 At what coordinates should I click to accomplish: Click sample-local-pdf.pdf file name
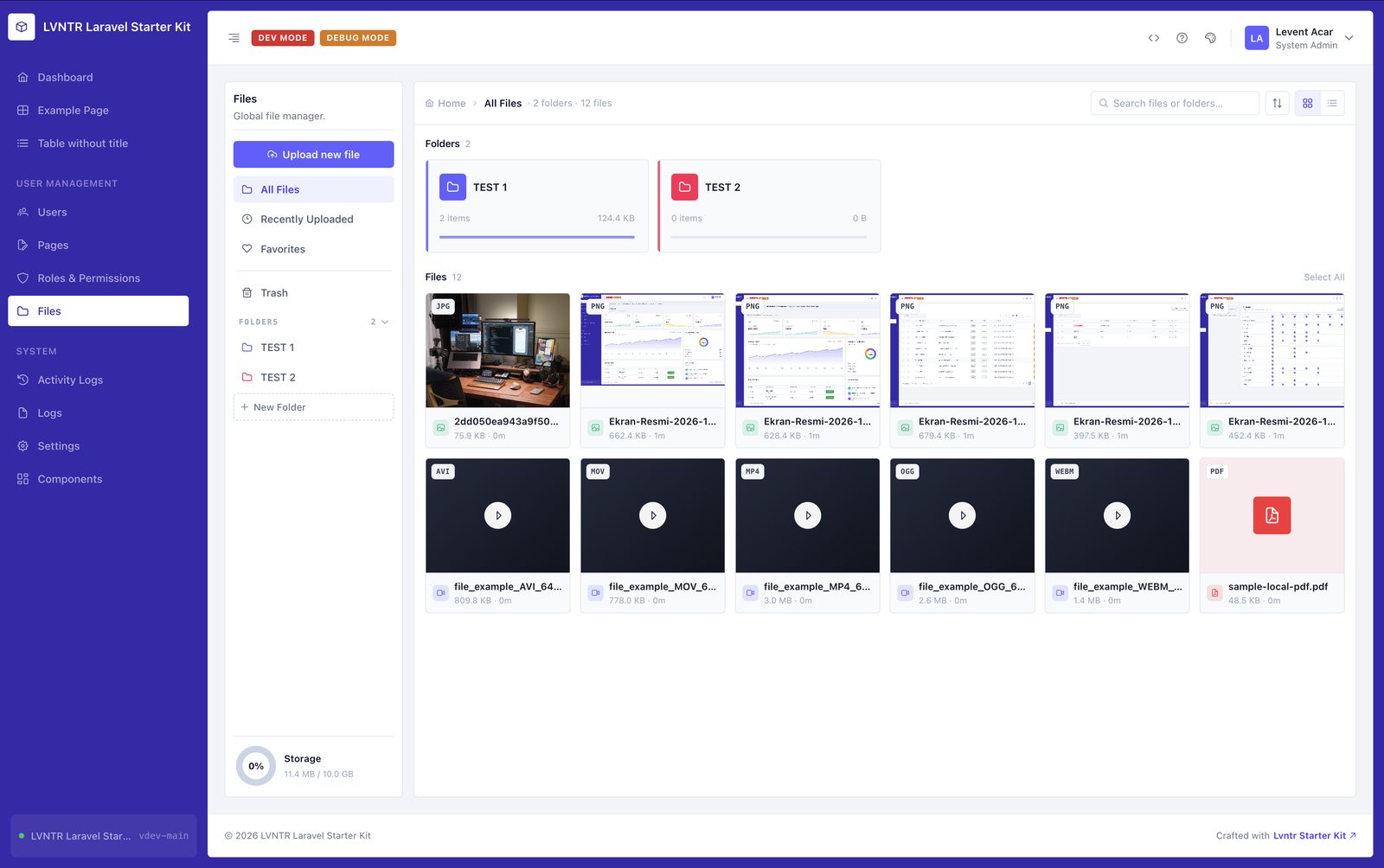(x=1278, y=586)
